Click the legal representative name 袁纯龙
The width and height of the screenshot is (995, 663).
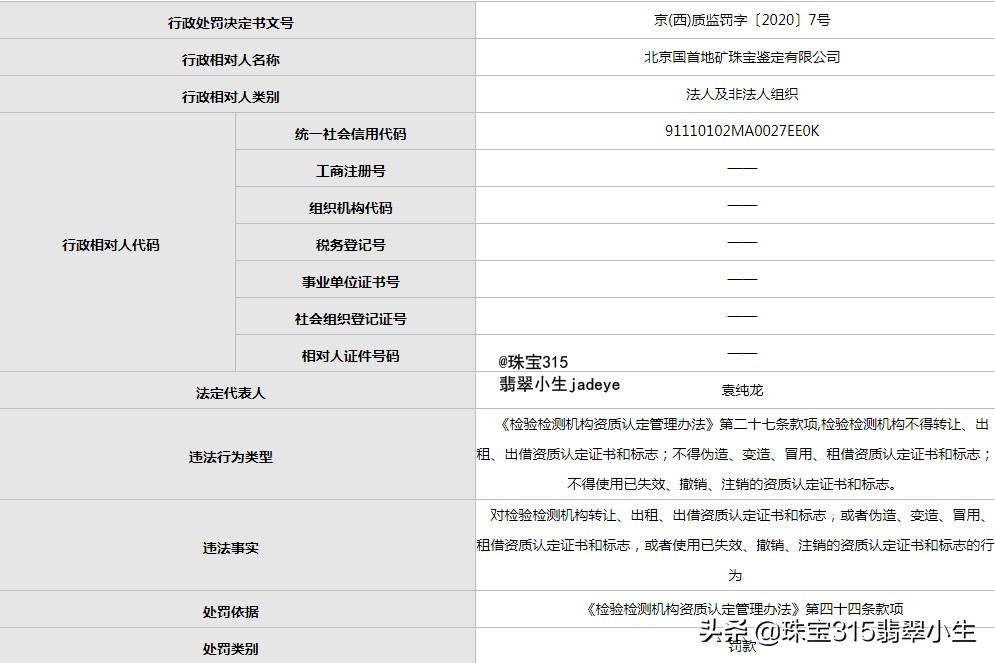click(741, 390)
